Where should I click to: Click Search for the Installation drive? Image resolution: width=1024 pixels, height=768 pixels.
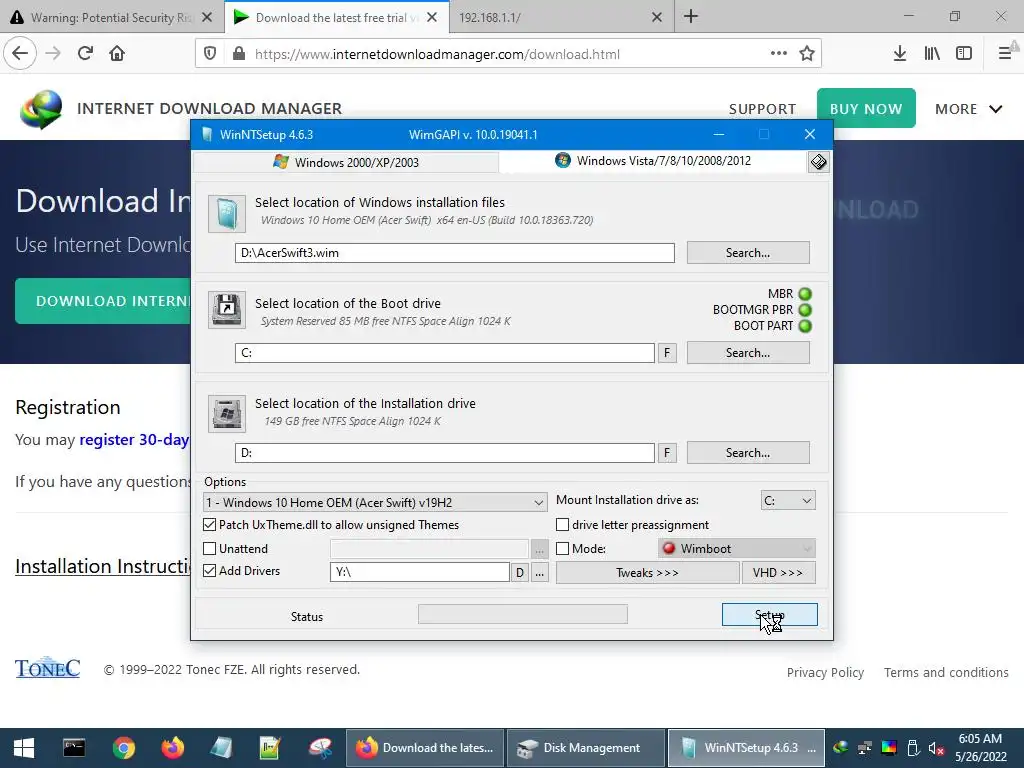tap(748, 453)
